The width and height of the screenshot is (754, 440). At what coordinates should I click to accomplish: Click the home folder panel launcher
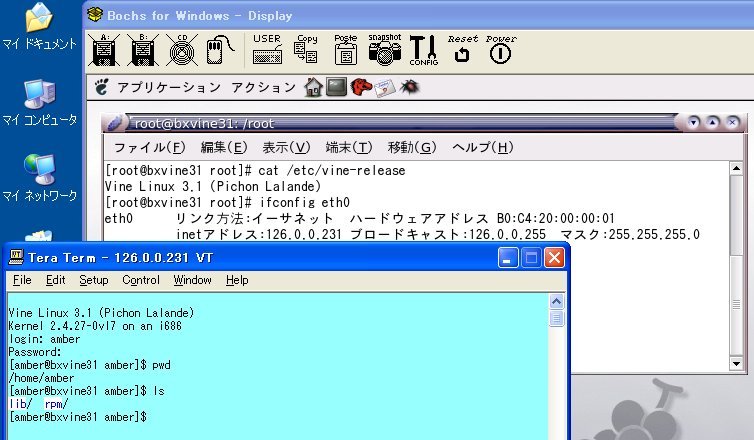[314, 88]
